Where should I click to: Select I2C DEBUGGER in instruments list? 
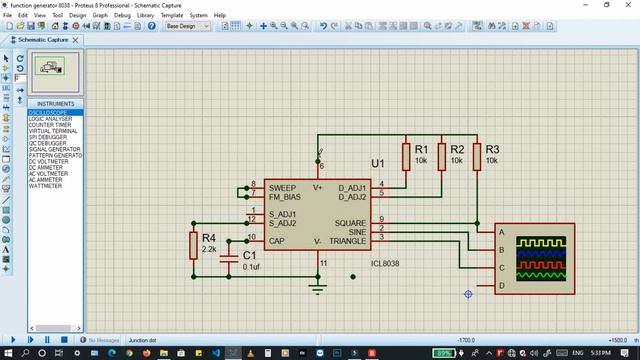tap(56, 143)
